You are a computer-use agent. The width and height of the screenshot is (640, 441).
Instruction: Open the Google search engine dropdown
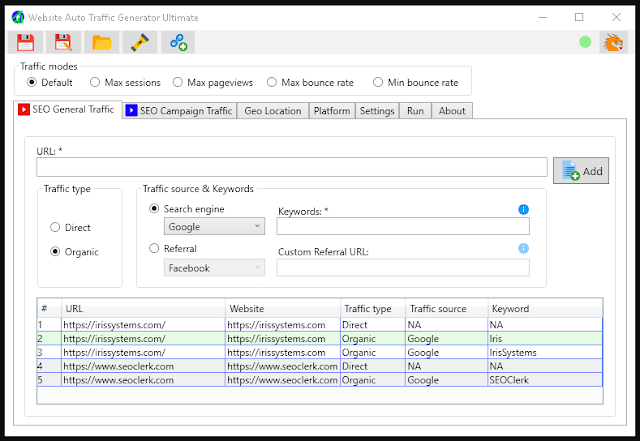point(214,226)
